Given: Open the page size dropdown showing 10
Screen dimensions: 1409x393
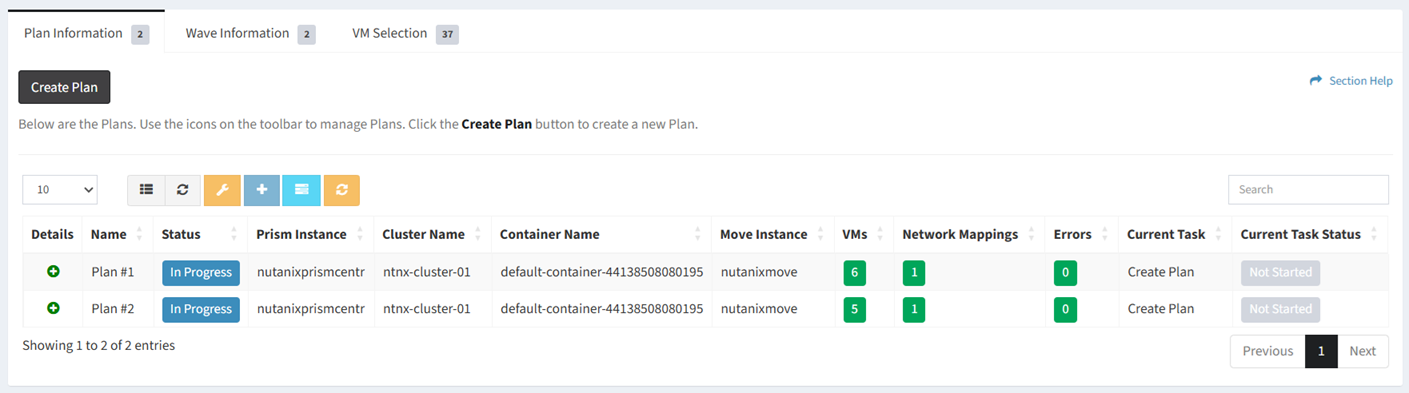Looking at the screenshot, I should click(x=60, y=190).
